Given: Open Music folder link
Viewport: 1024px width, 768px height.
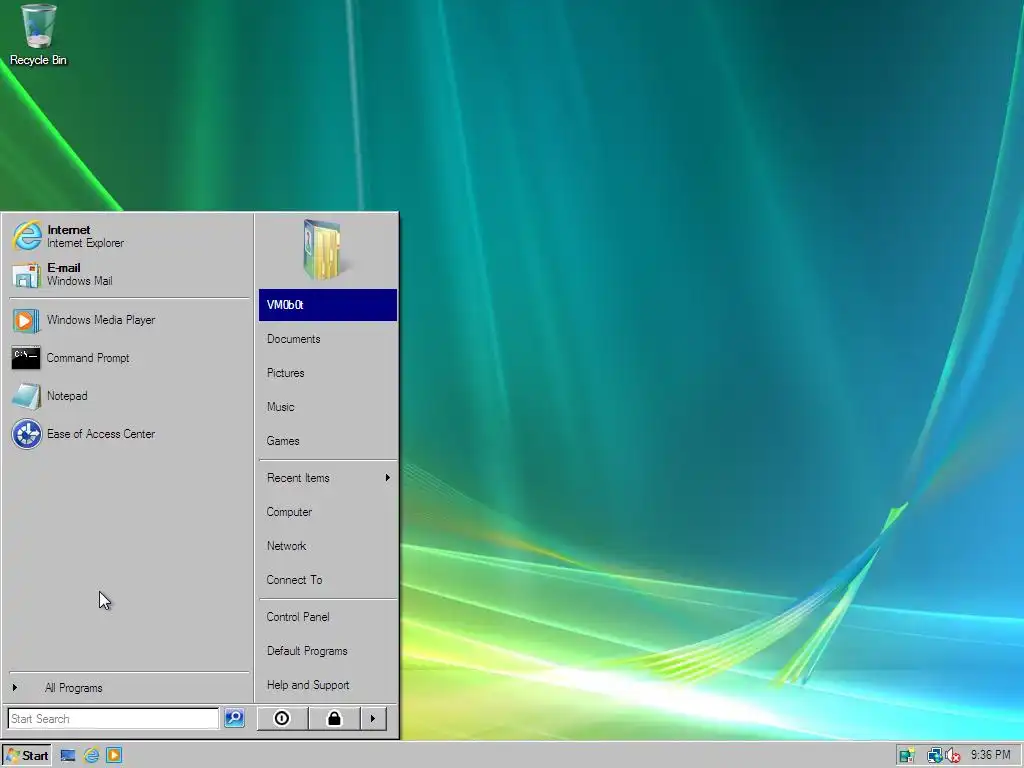Looking at the screenshot, I should click(x=328, y=407).
